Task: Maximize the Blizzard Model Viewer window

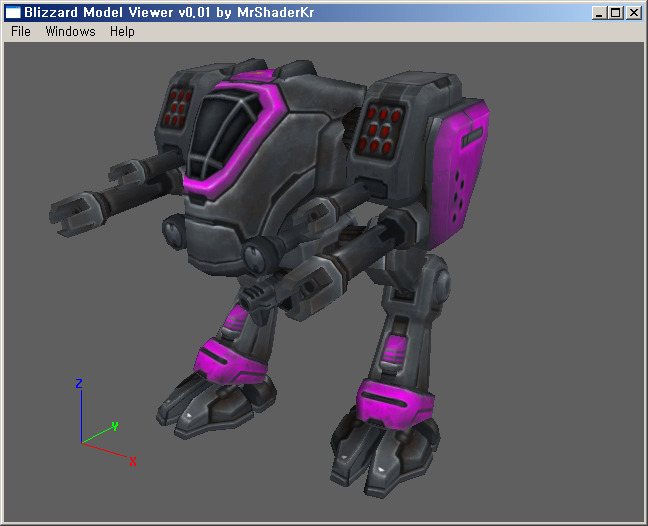Action: coord(615,13)
